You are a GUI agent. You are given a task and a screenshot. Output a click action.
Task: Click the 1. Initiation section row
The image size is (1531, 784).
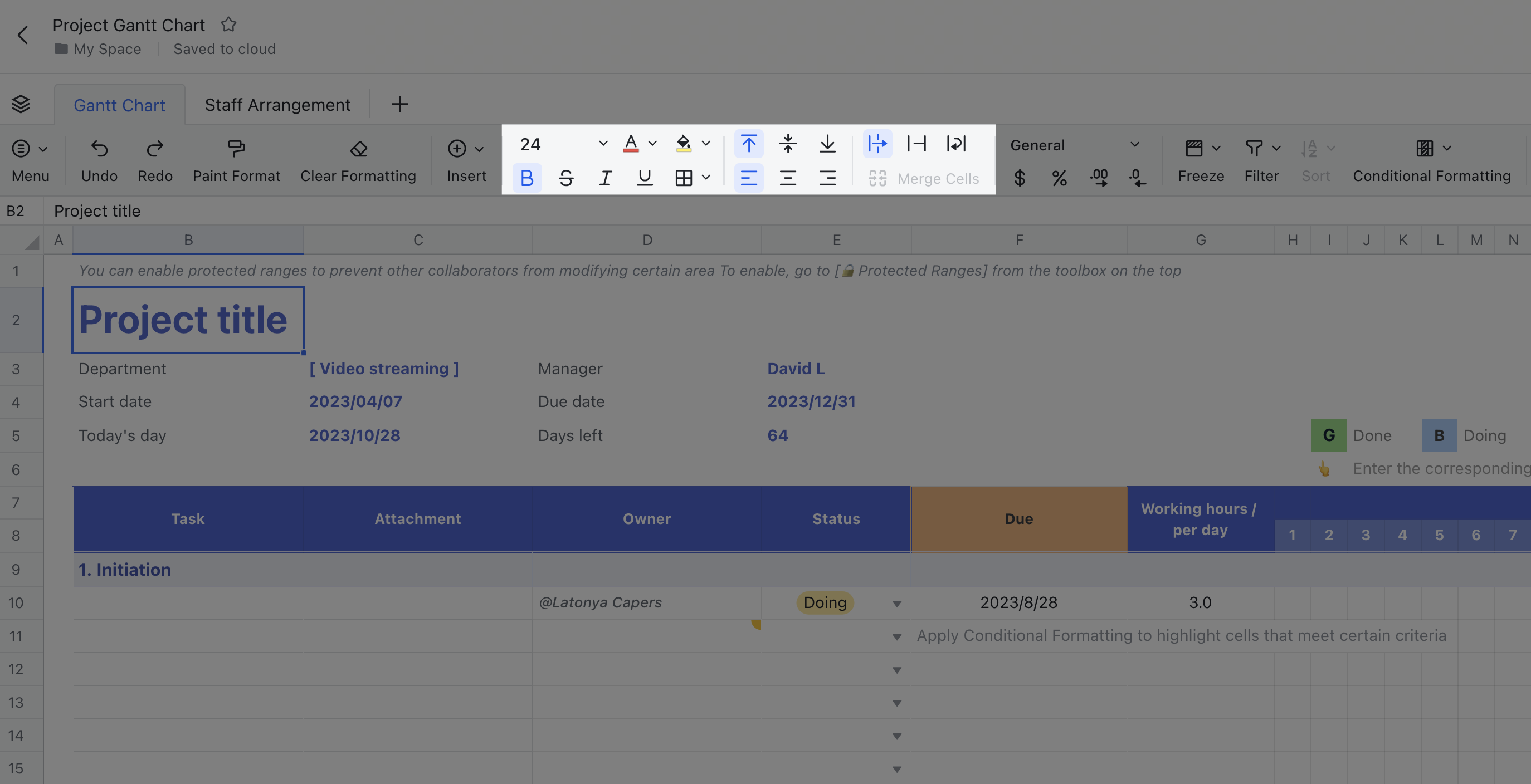click(802, 570)
